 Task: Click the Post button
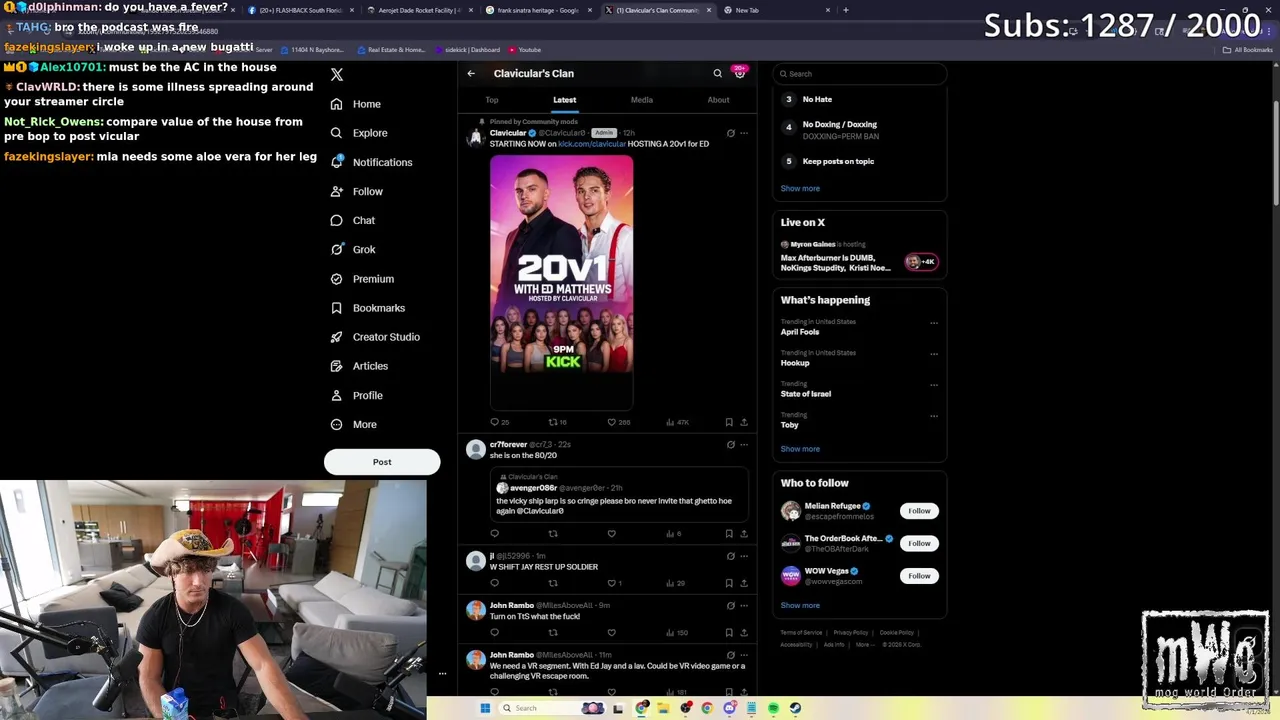382,462
